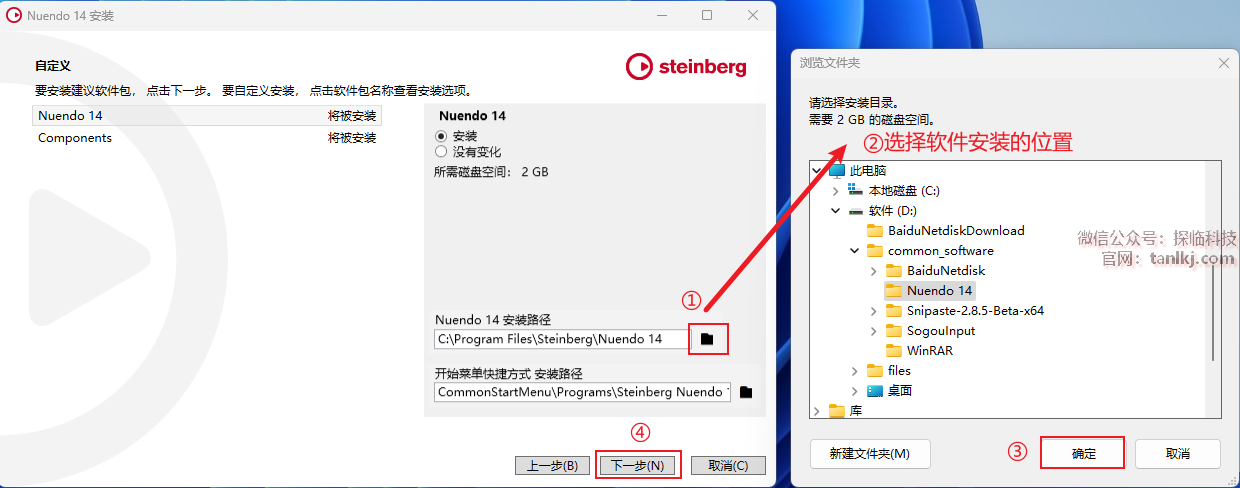Select the WinRAR folder icon

[894, 351]
